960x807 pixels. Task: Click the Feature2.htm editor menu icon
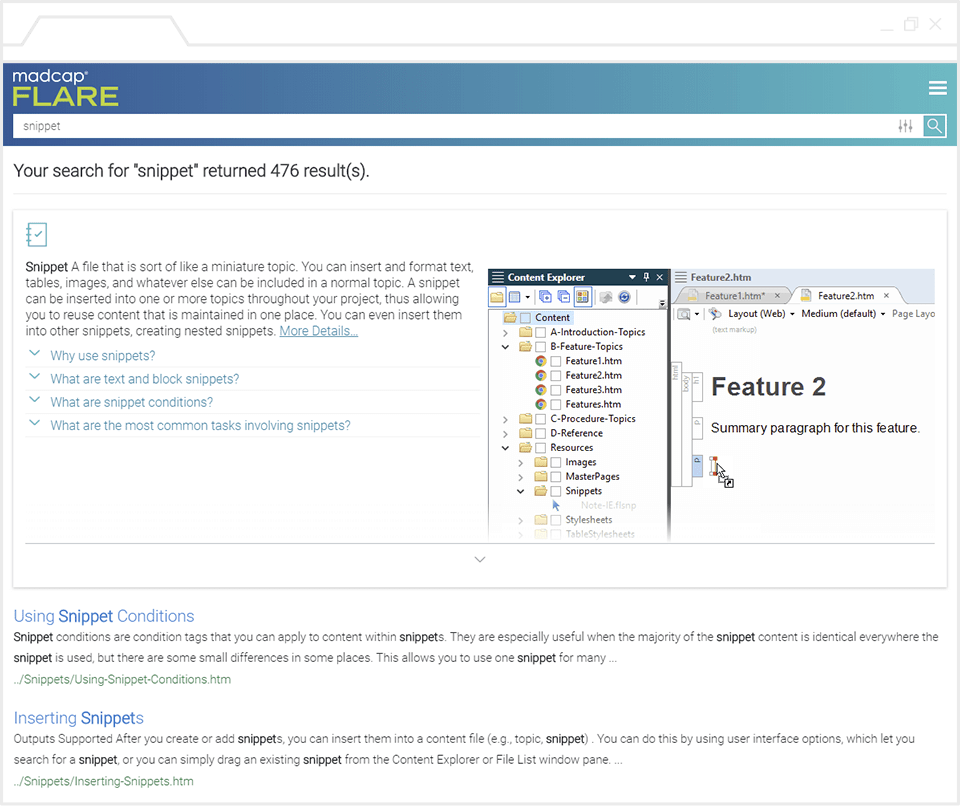pos(681,277)
